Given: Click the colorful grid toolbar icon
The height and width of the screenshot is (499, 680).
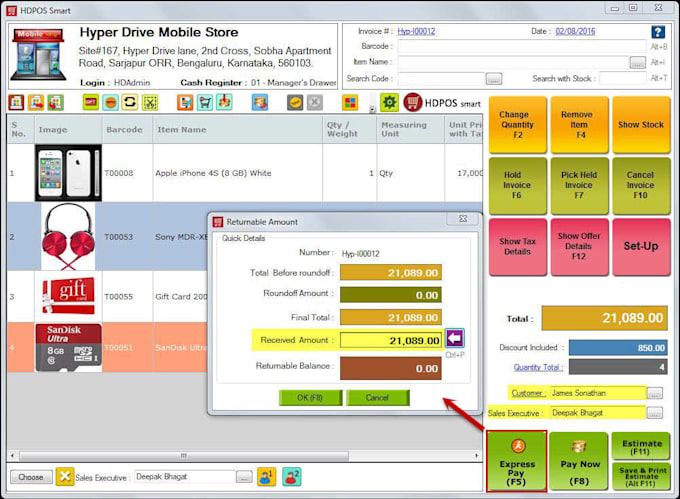Looking at the screenshot, I should pos(349,102).
